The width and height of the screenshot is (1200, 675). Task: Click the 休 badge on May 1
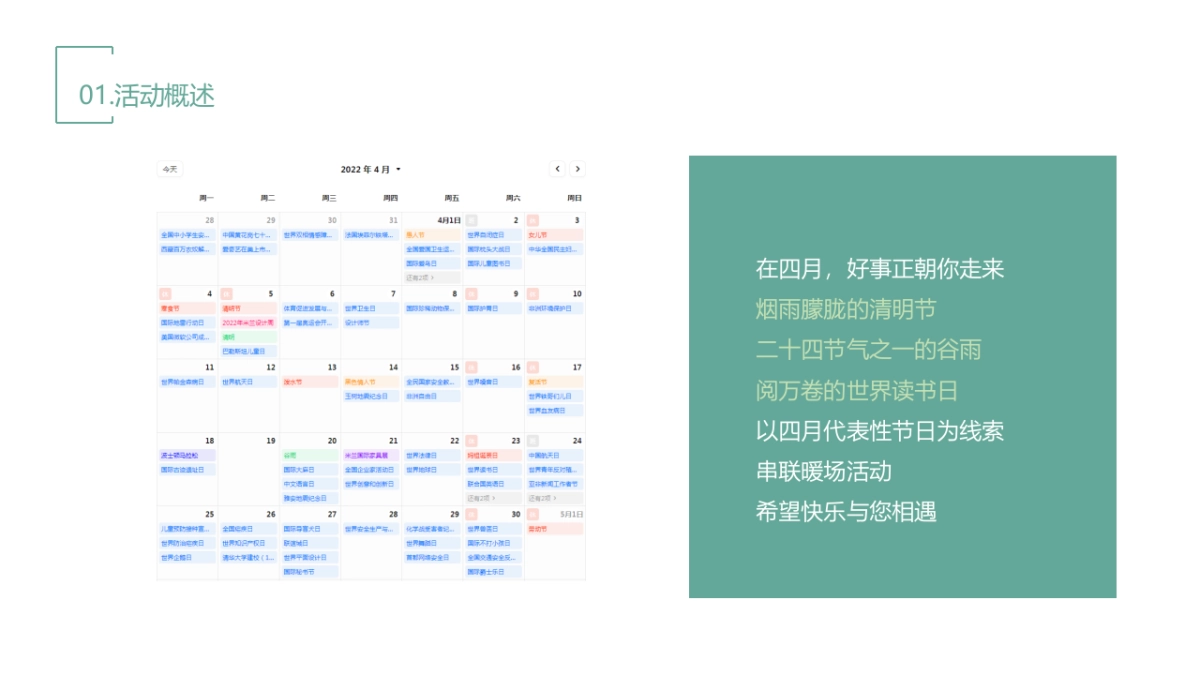(x=532, y=513)
